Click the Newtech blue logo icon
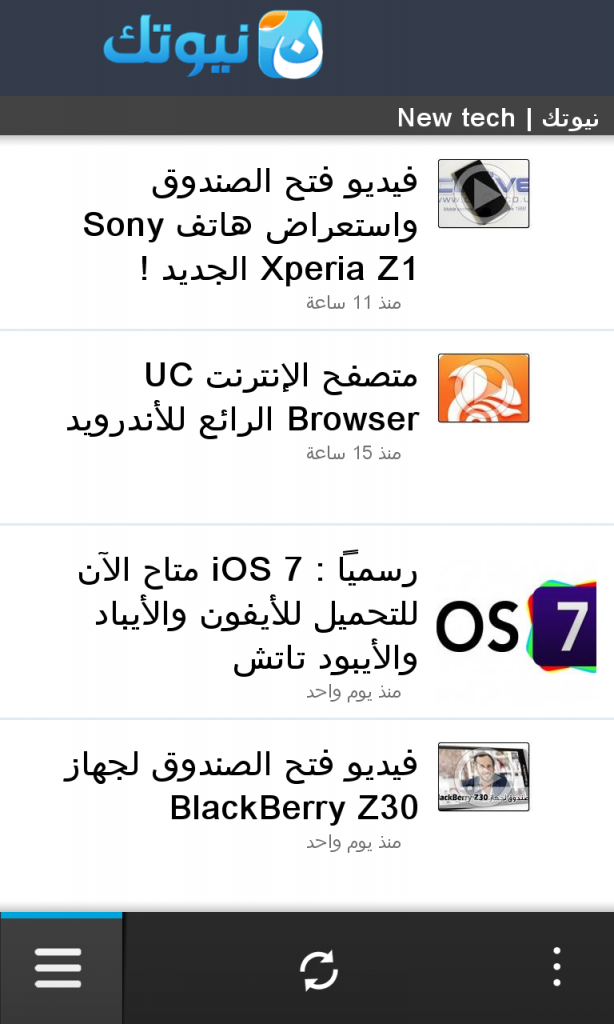The height and width of the screenshot is (1024, 614). pos(290,44)
